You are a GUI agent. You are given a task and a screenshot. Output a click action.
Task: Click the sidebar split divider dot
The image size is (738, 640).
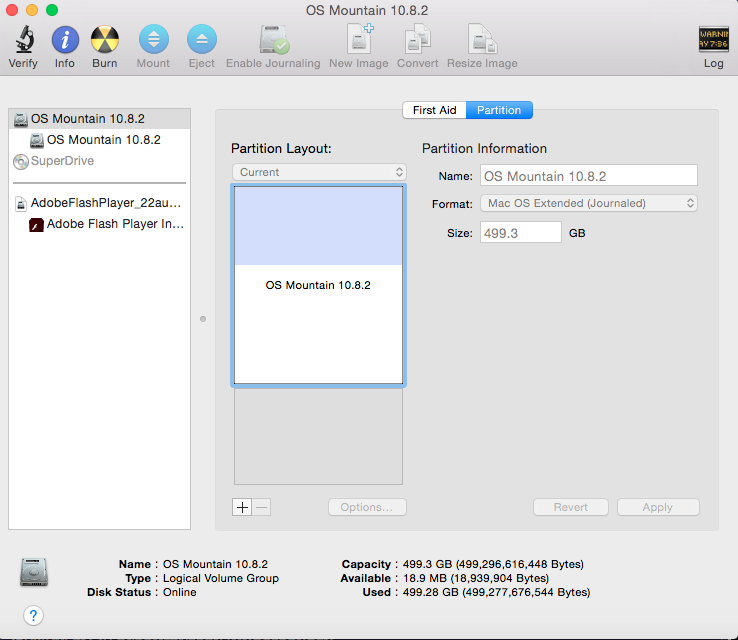[x=203, y=319]
